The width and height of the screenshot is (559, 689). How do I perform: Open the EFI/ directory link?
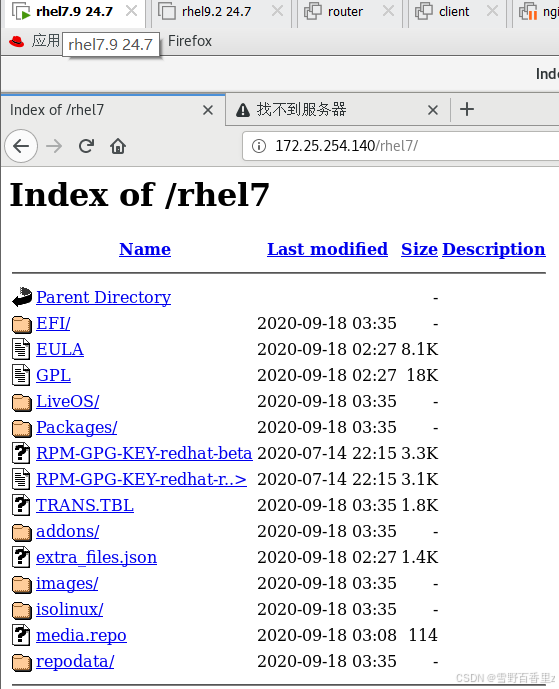pyautogui.click(x=53, y=323)
